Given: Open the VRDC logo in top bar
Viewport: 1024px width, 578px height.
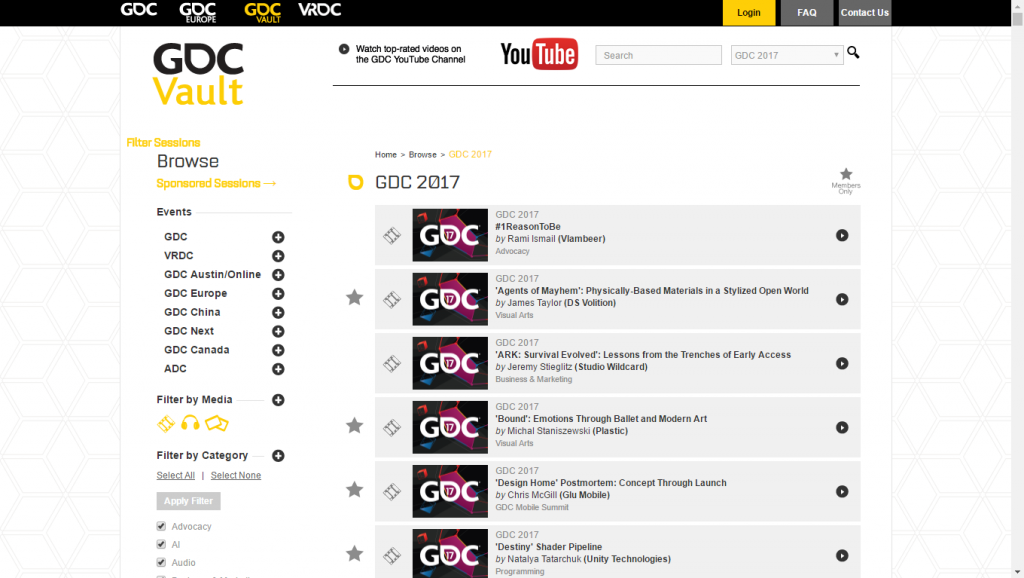Looking at the screenshot, I should pyautogui.click(x=319, y=10).
